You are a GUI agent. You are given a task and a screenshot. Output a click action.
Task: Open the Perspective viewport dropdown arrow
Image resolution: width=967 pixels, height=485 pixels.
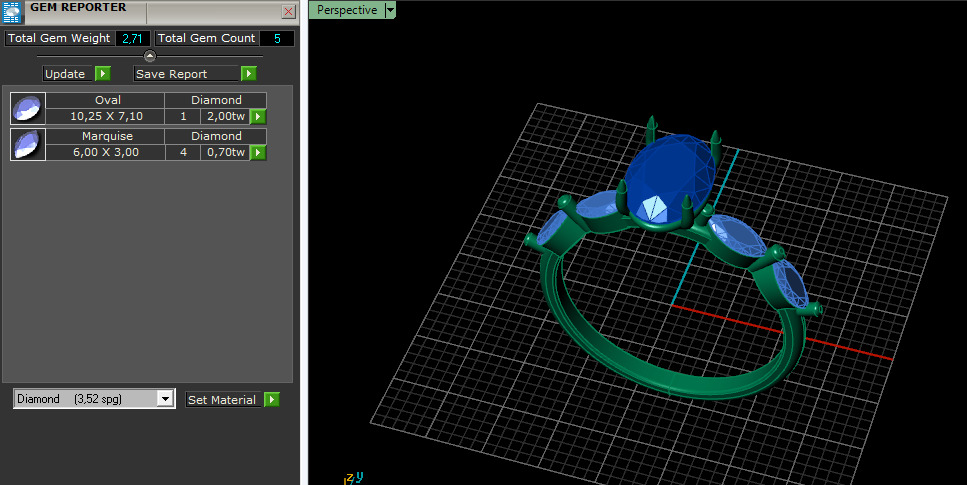pos(390,10)
